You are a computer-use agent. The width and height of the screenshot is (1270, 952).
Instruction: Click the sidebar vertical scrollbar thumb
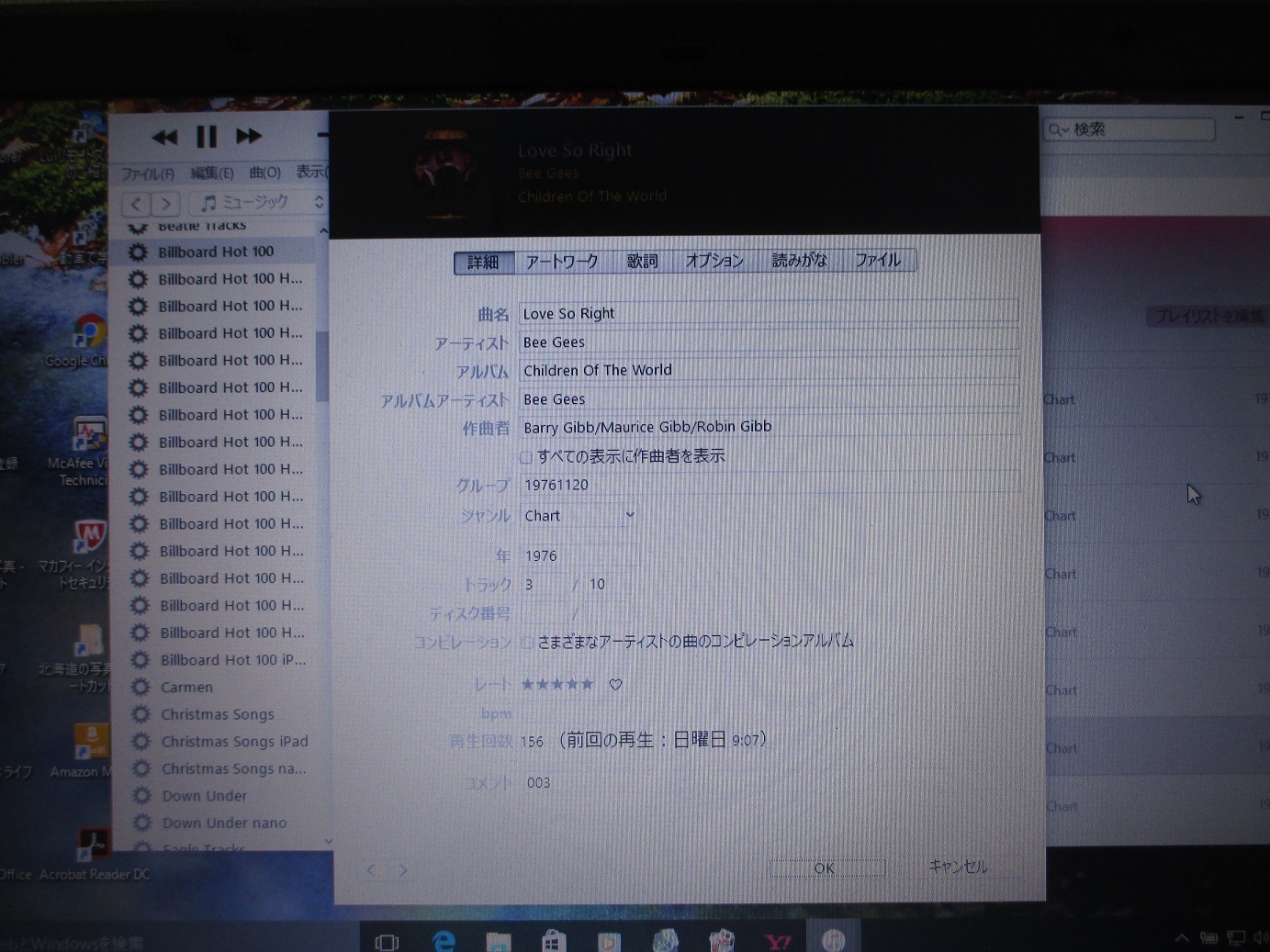322,365
